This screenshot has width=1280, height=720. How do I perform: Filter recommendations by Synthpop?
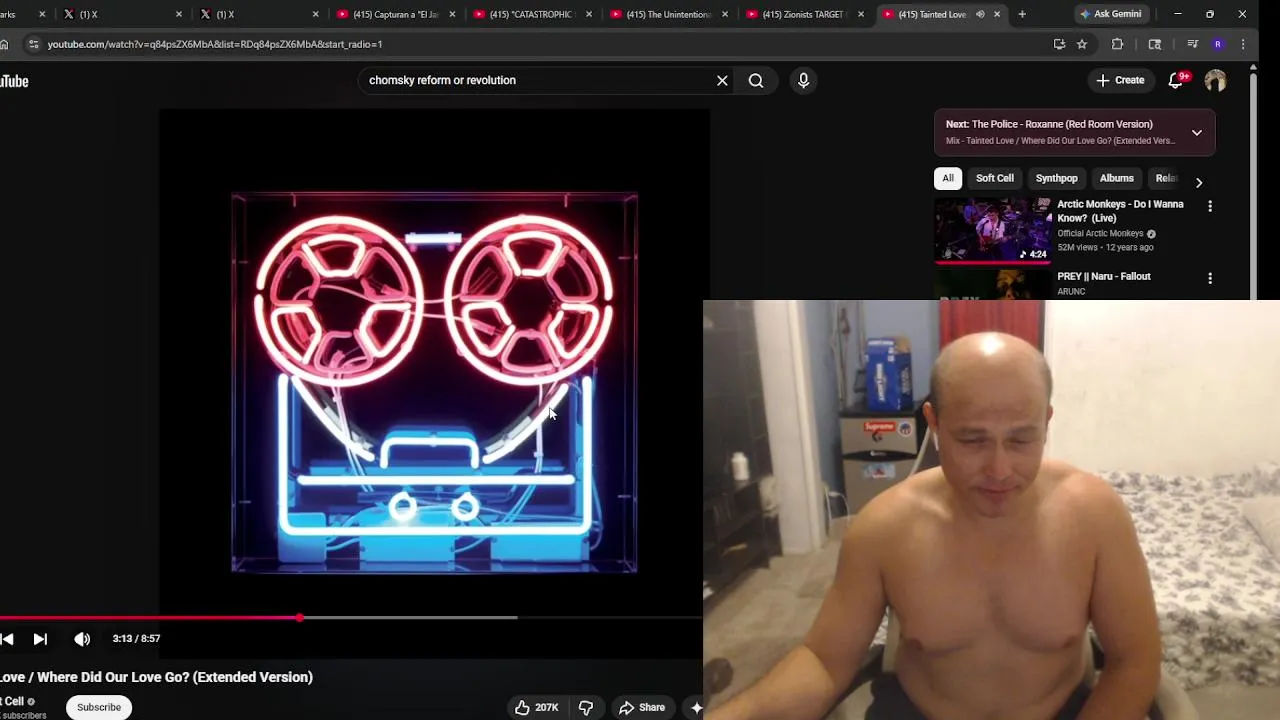click(x=1057, y=178)
